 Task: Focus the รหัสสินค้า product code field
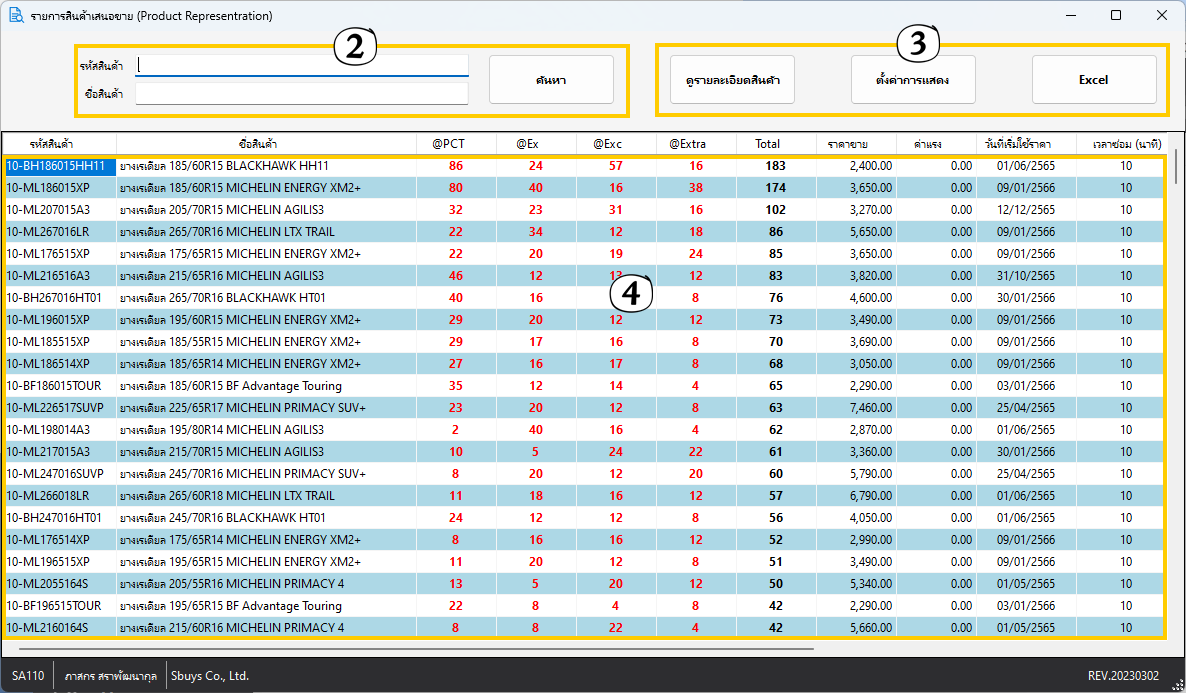point(302,65)
